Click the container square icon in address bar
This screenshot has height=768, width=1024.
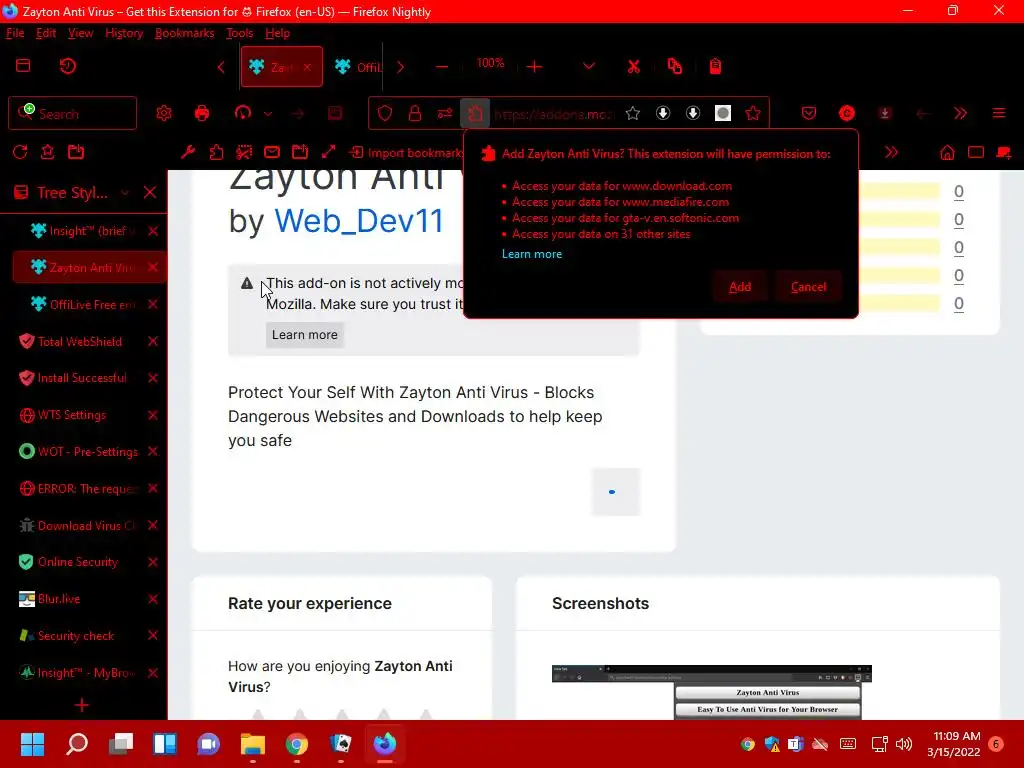point(722,114)
